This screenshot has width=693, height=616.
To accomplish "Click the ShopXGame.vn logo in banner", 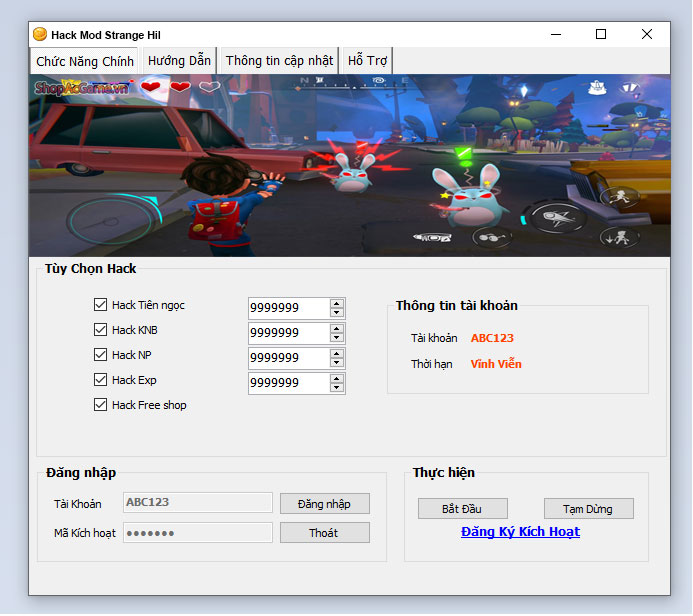I will point(82,88).
